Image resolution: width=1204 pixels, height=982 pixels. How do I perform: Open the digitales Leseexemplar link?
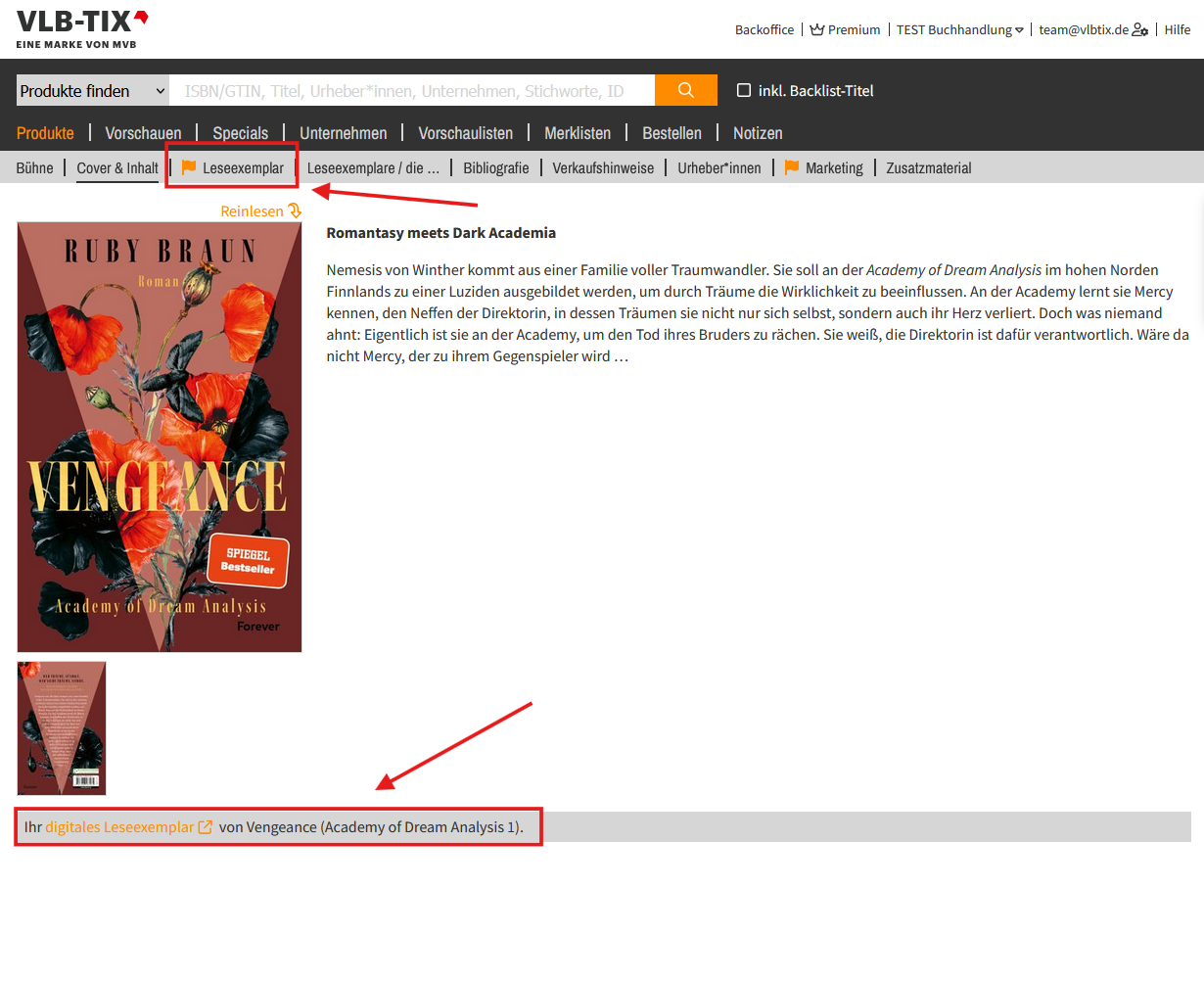click(119, 827)
